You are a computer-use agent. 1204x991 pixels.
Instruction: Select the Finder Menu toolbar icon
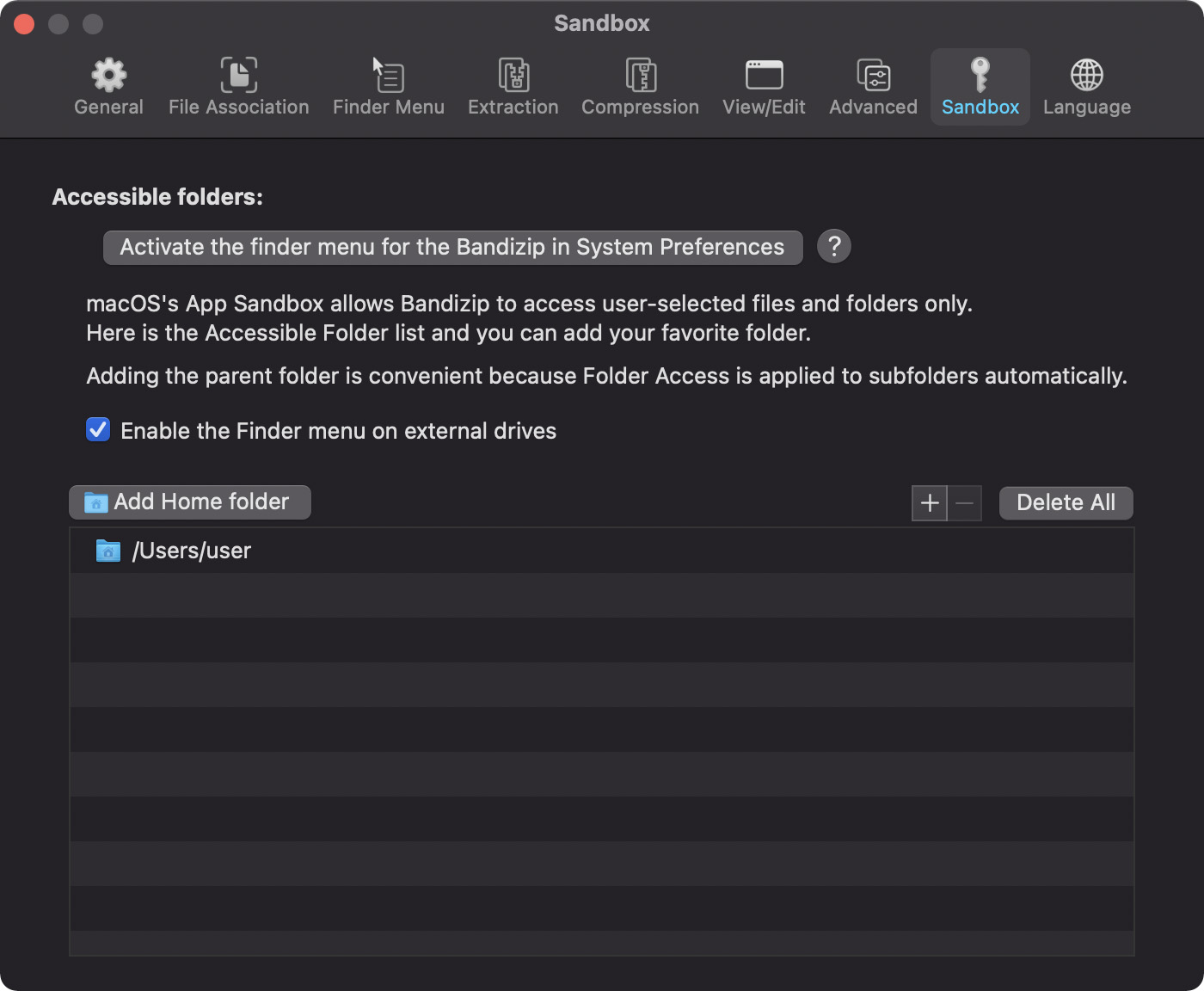pyautogui.click(x=388, y=76)
